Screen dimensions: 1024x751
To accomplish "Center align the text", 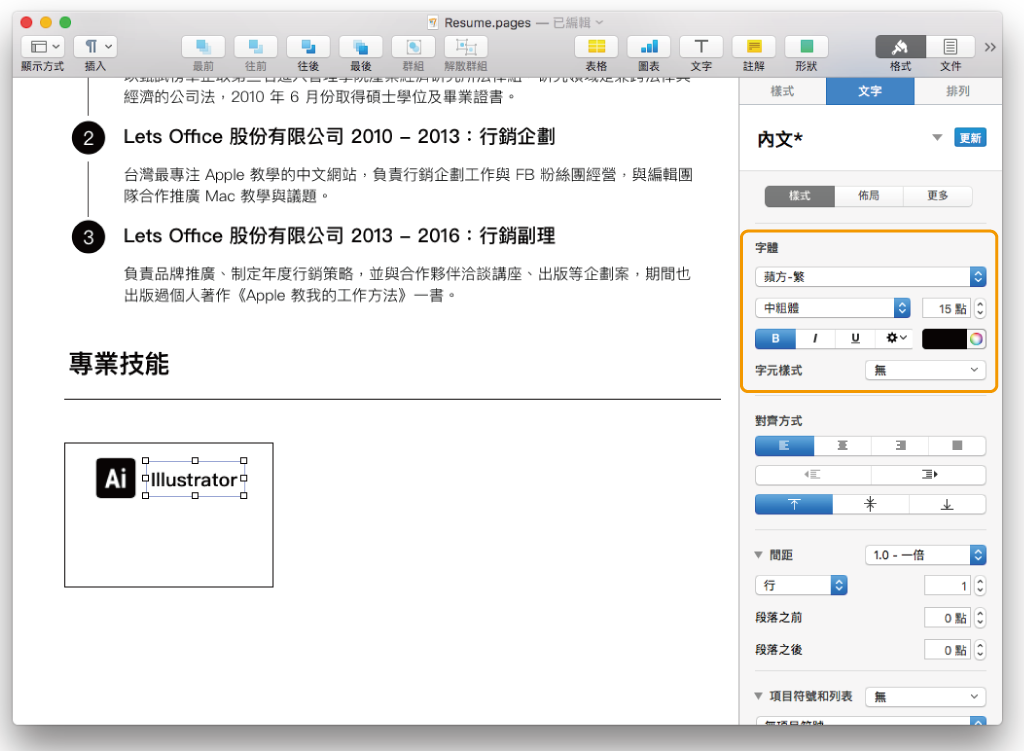I will [x=842, y=445].
